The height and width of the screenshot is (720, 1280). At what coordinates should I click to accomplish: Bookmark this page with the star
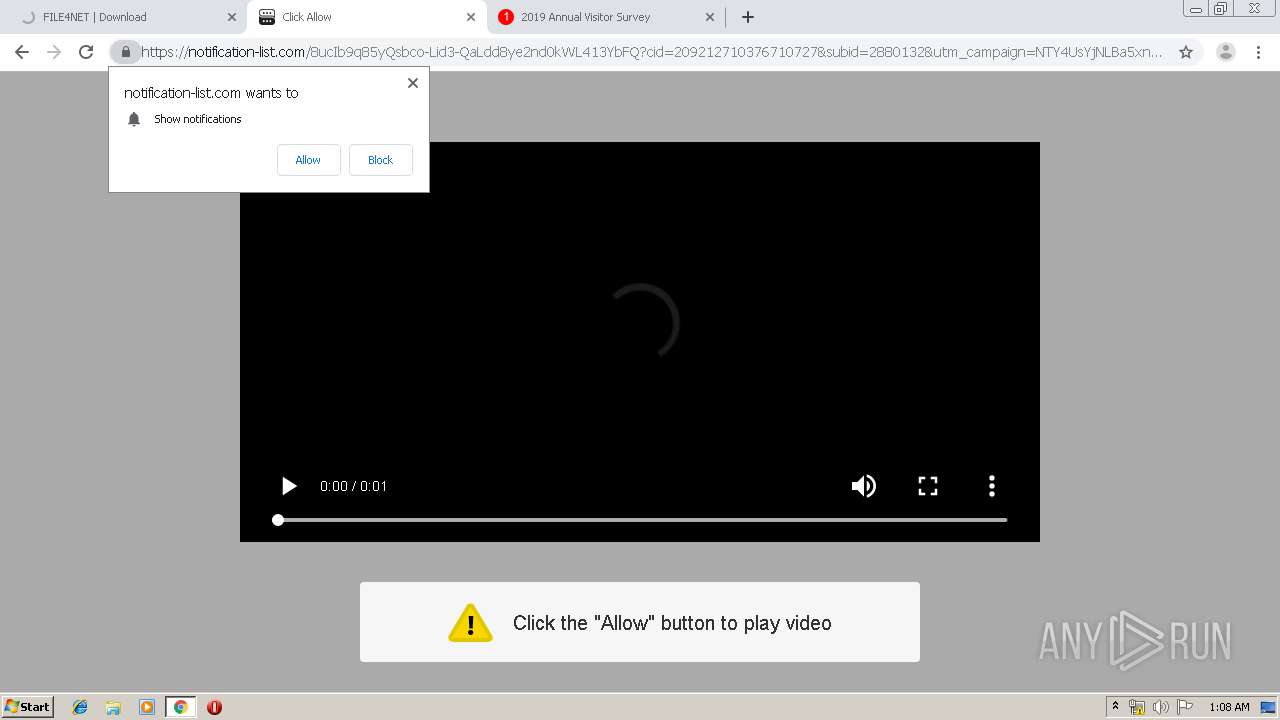coord(1185,52)
